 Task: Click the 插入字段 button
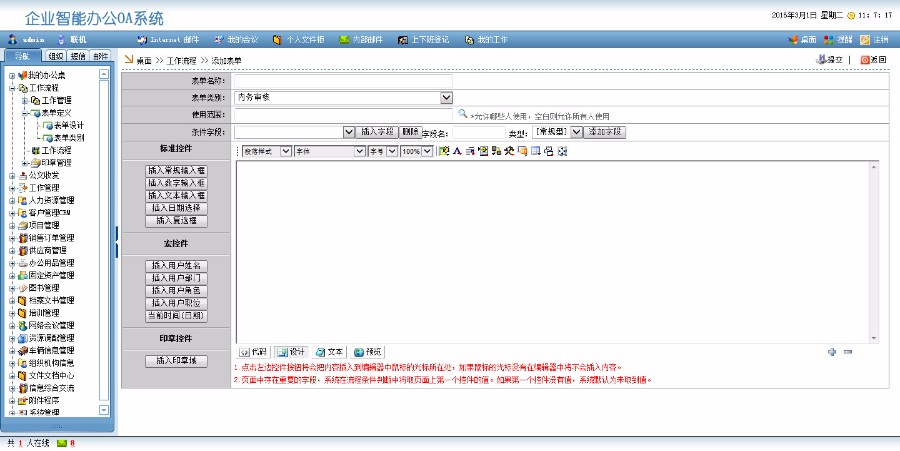(377, 132)
